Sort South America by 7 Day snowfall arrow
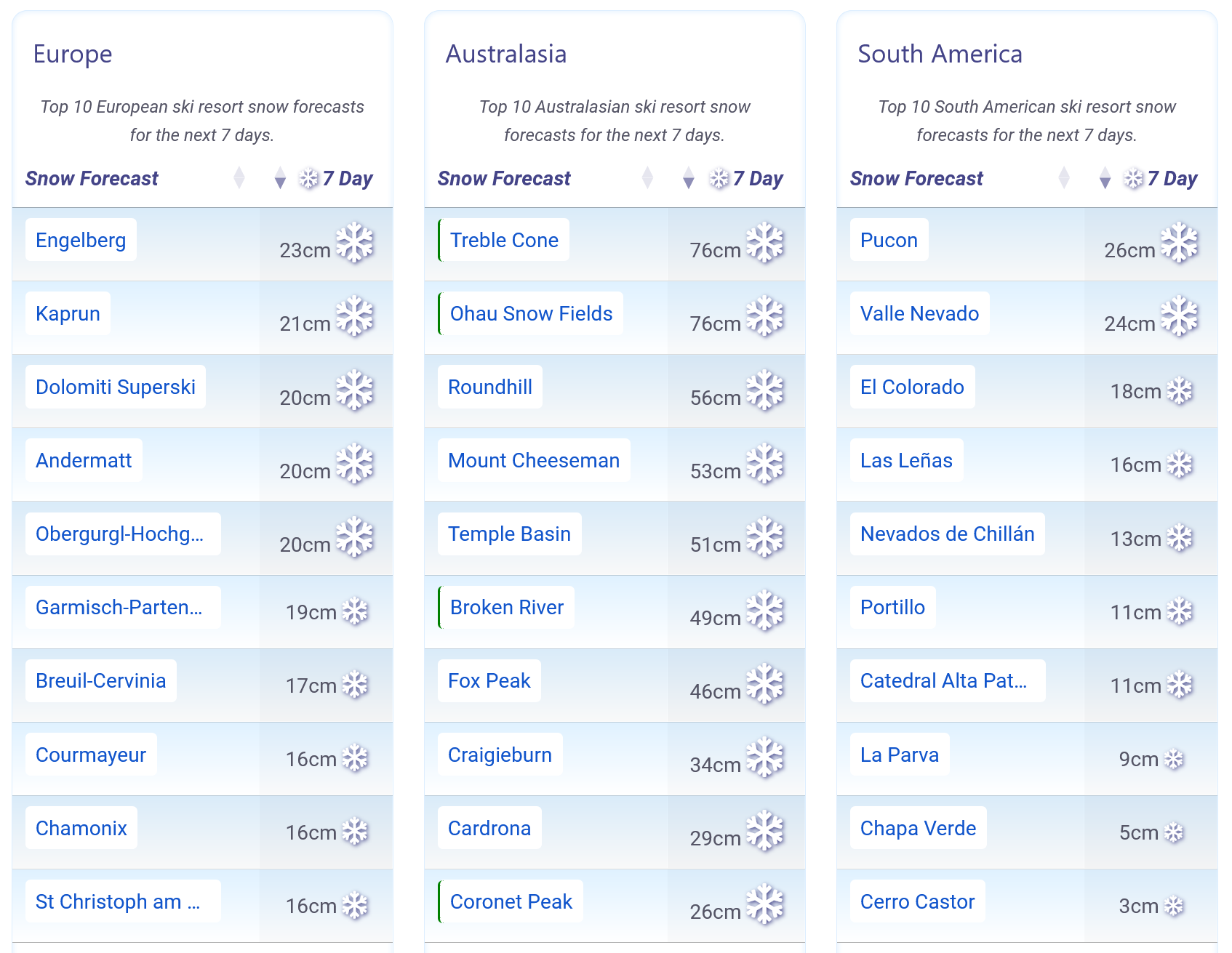Screen dimensions: 1232x953 (x=1105, y=178)
